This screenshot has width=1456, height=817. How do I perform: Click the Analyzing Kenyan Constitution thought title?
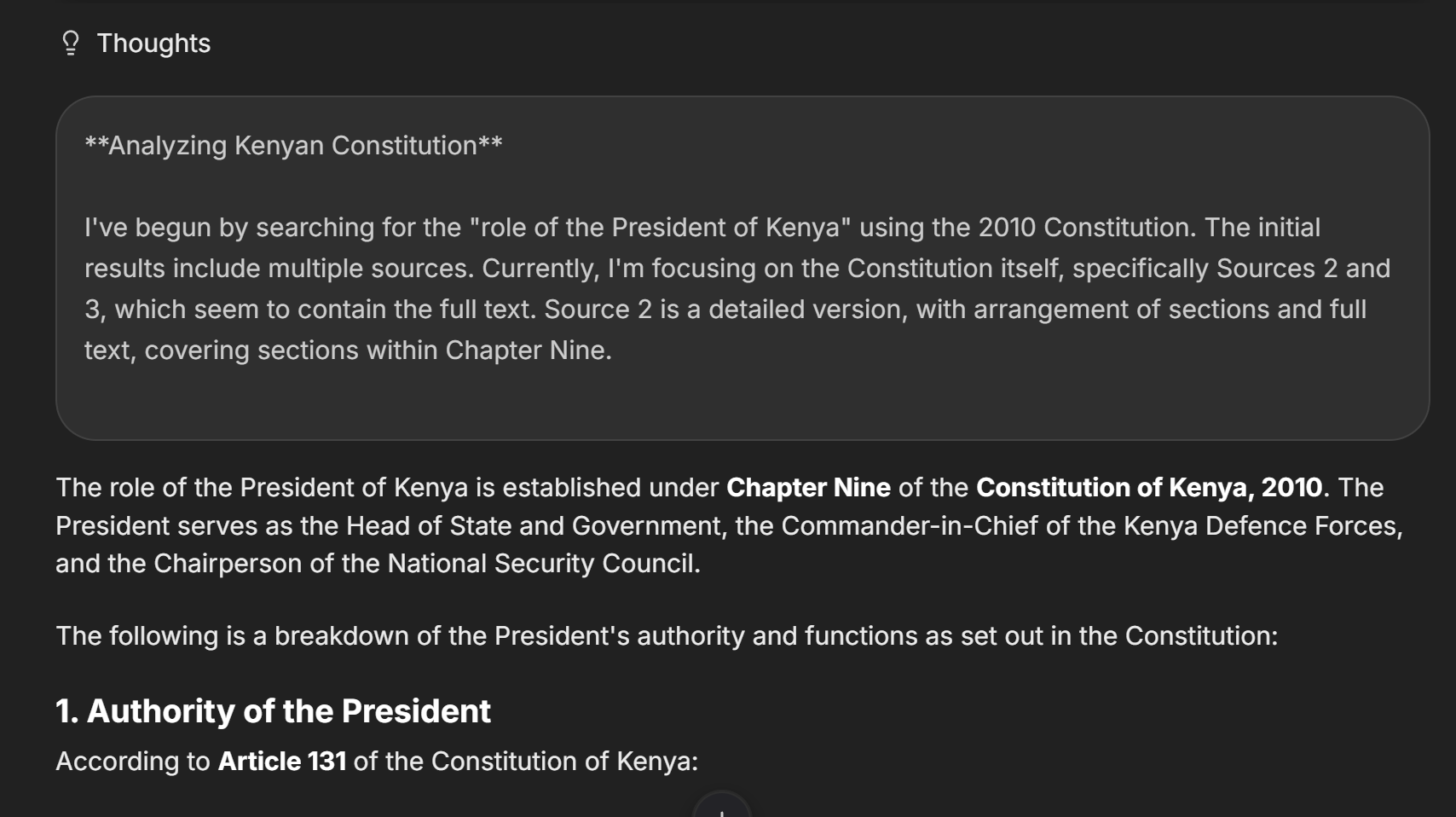point(293,146)
